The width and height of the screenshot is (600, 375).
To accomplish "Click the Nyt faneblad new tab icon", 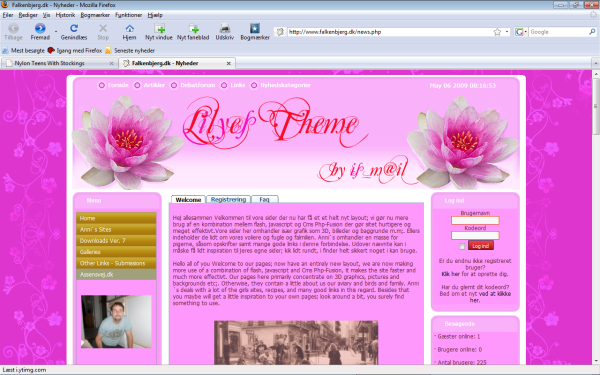I will pos(193,28).
